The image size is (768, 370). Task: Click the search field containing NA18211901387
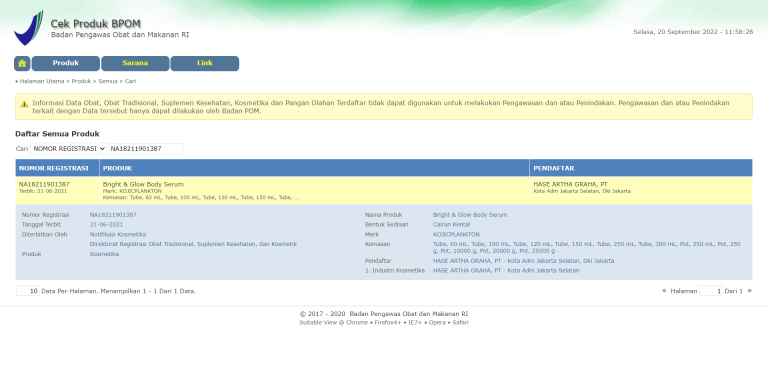coord(145,148)
